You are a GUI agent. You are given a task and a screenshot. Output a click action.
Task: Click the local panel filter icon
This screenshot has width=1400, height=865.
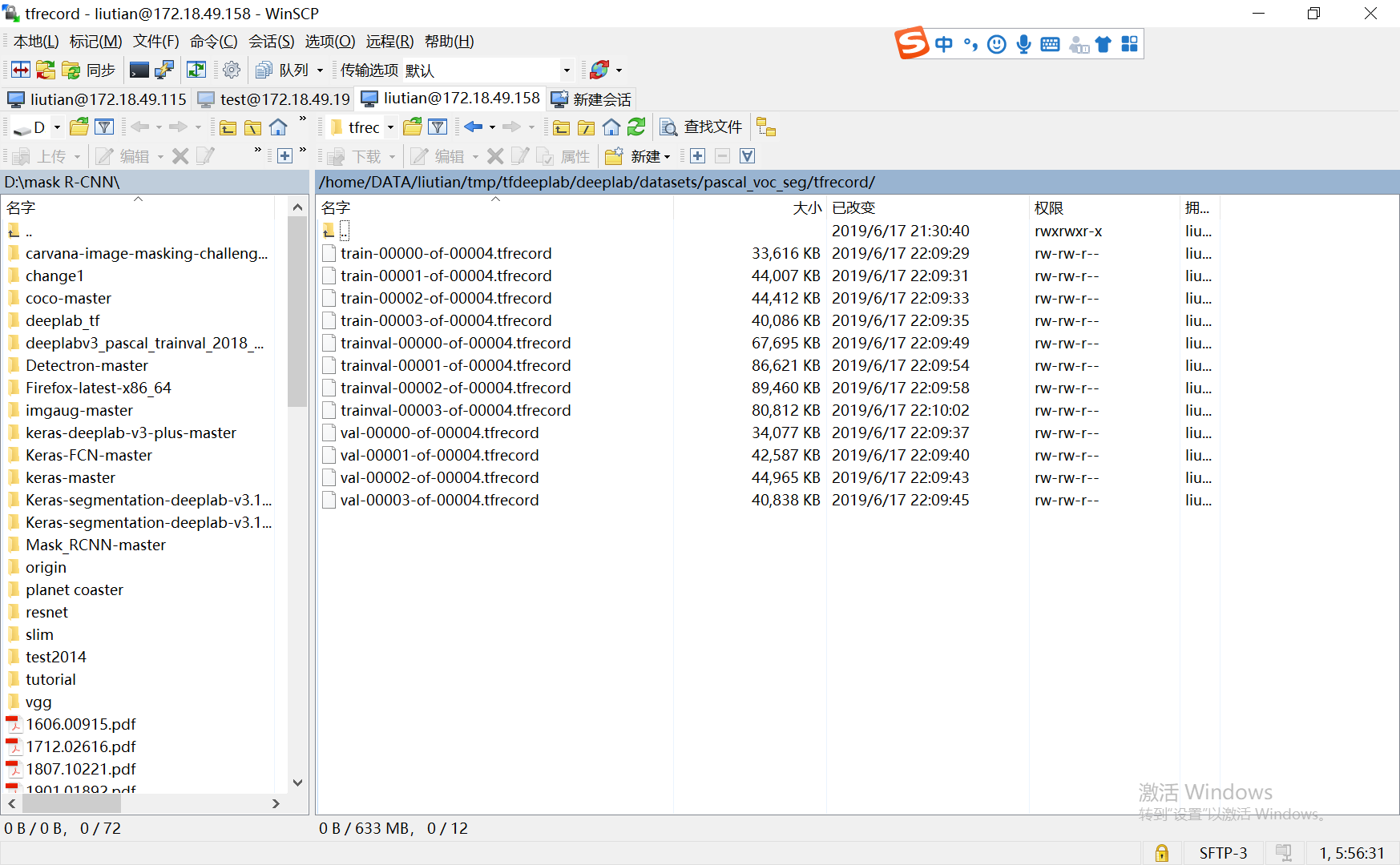(104, 127)
